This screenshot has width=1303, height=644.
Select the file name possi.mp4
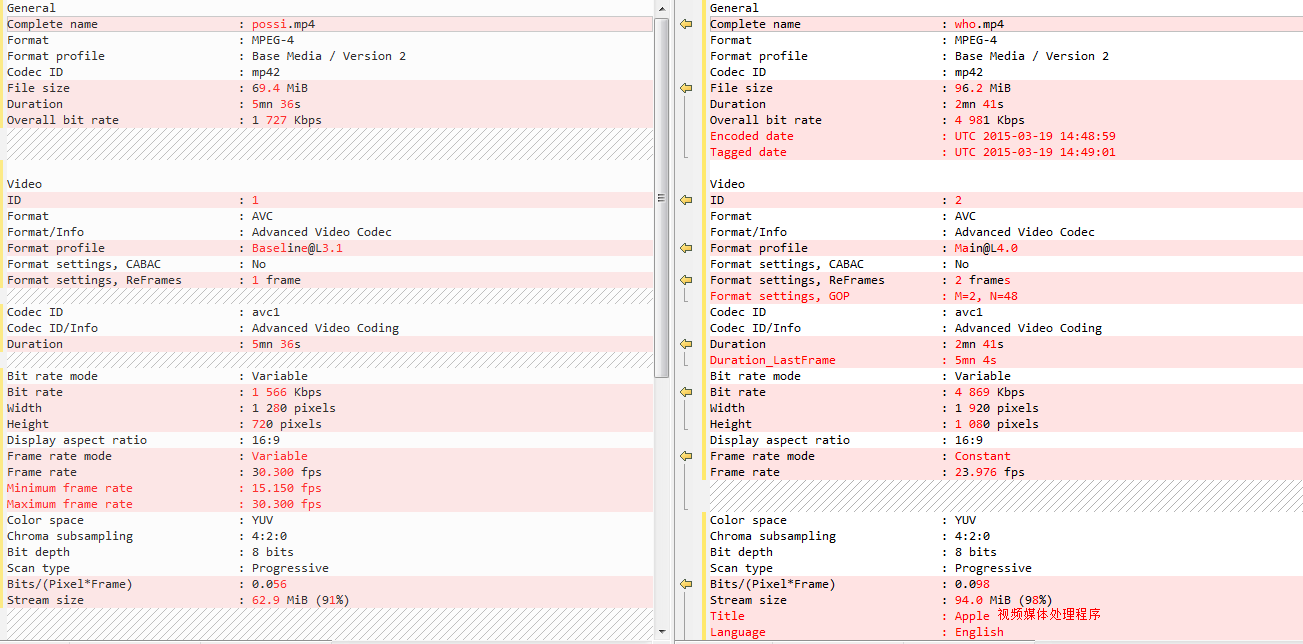click(x=283, y=24)
